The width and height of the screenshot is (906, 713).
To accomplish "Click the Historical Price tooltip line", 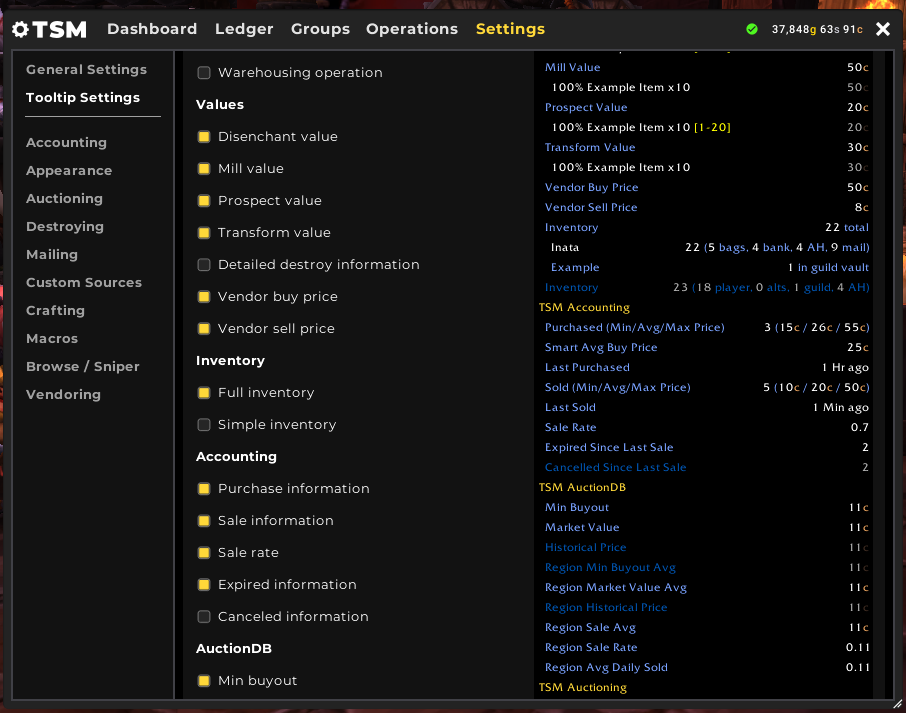I will point(706,547).
